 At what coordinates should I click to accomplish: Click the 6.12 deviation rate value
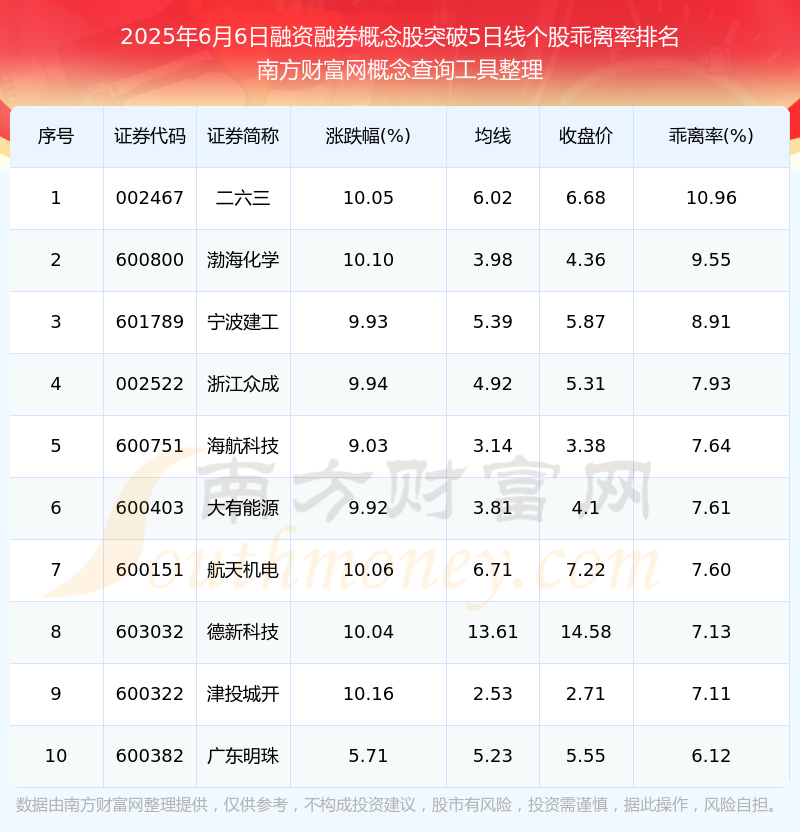(x=711, y=756)
